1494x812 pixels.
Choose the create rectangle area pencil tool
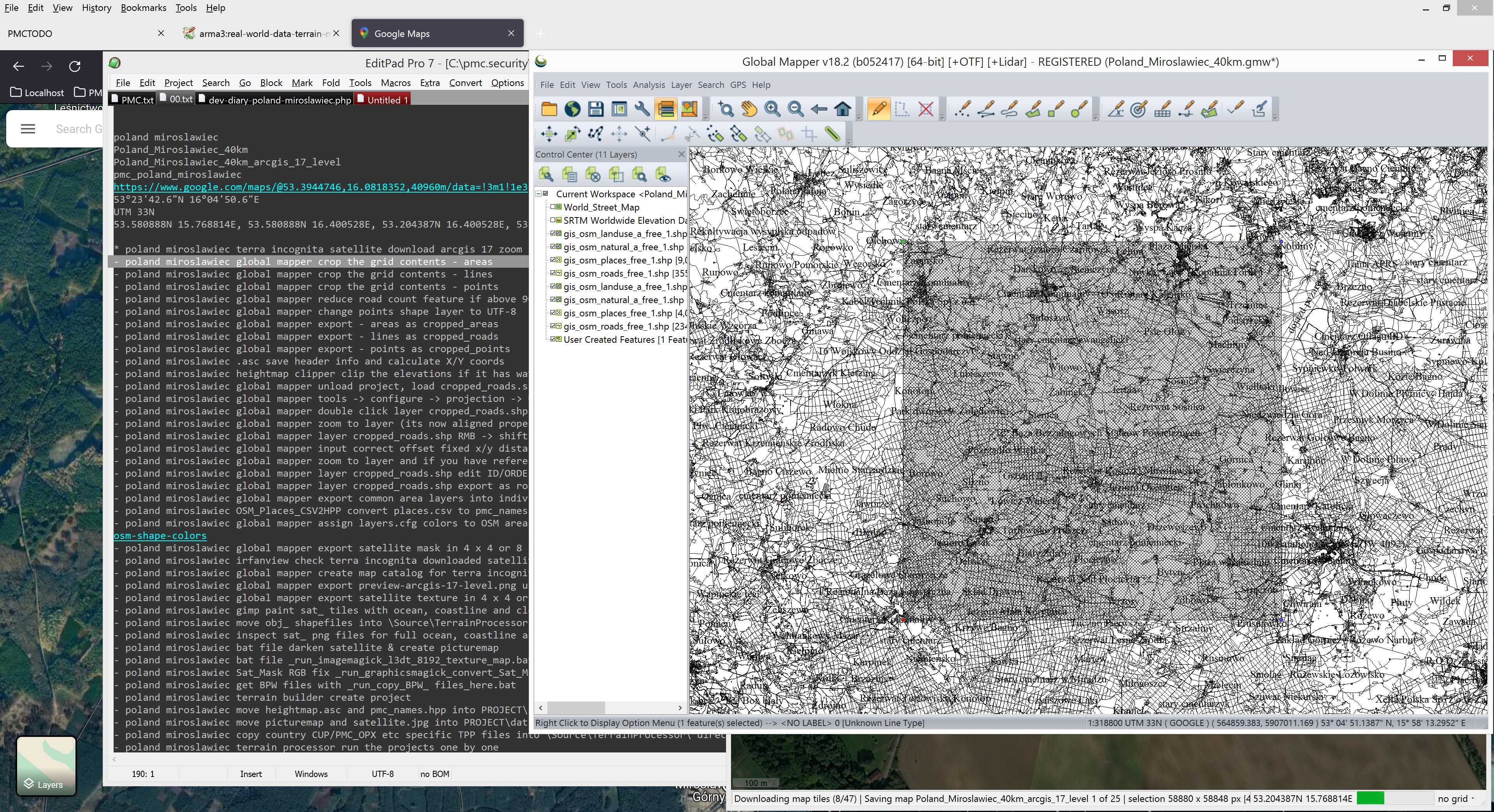[x=1056, y=109]
